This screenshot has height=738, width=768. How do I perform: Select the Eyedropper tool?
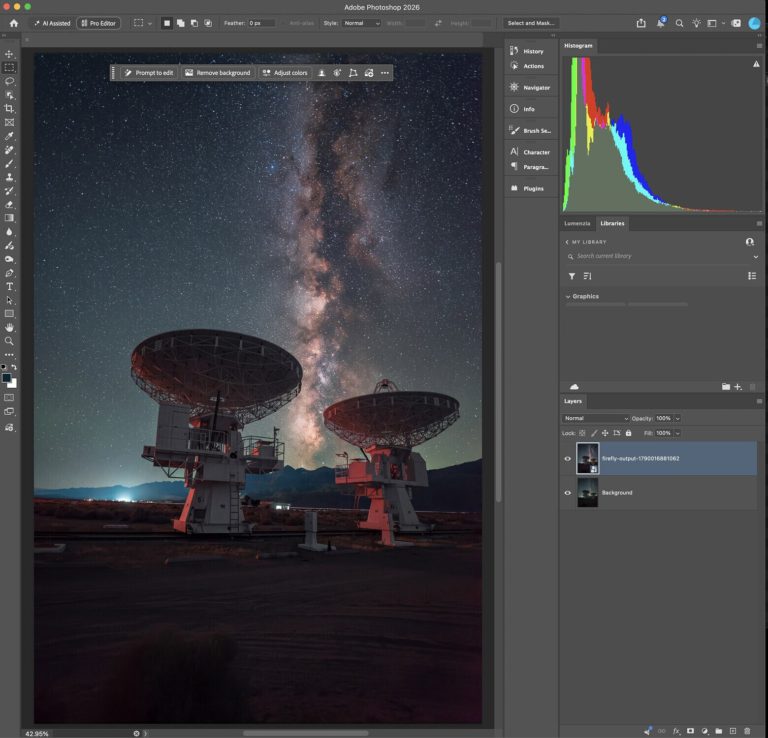tap(9, 136)
